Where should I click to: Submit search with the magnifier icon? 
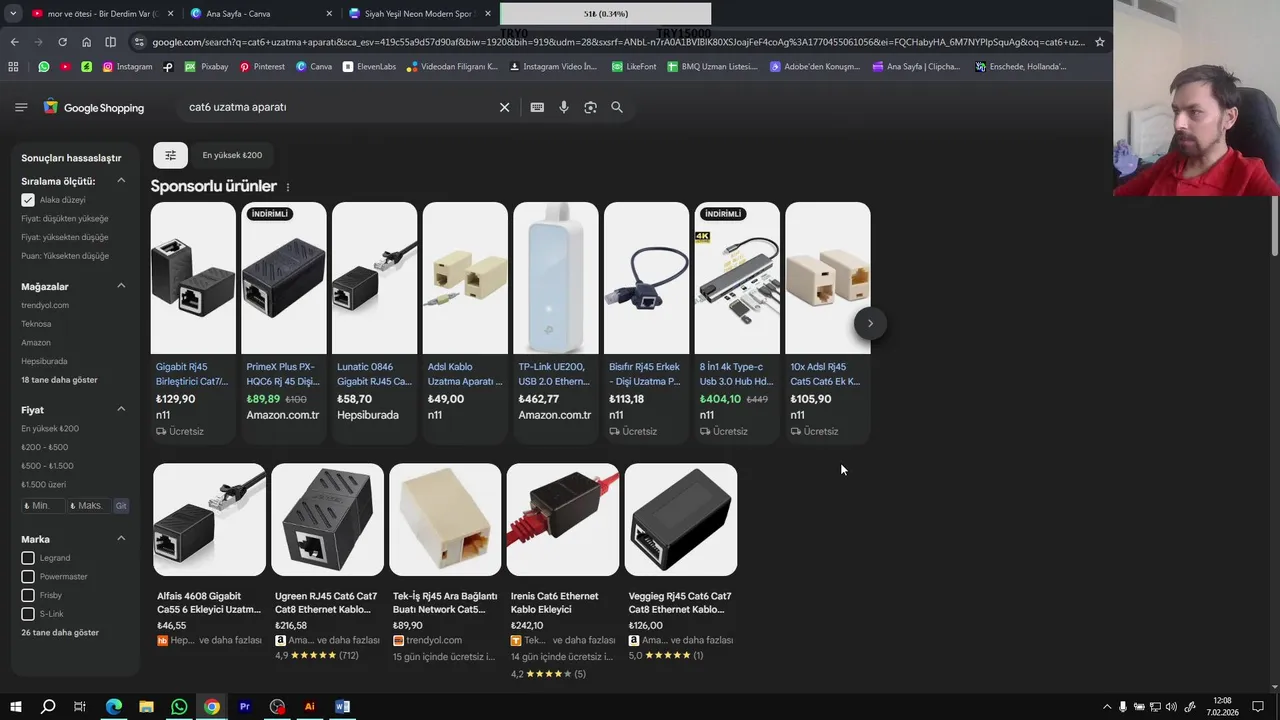coord(617,107)
